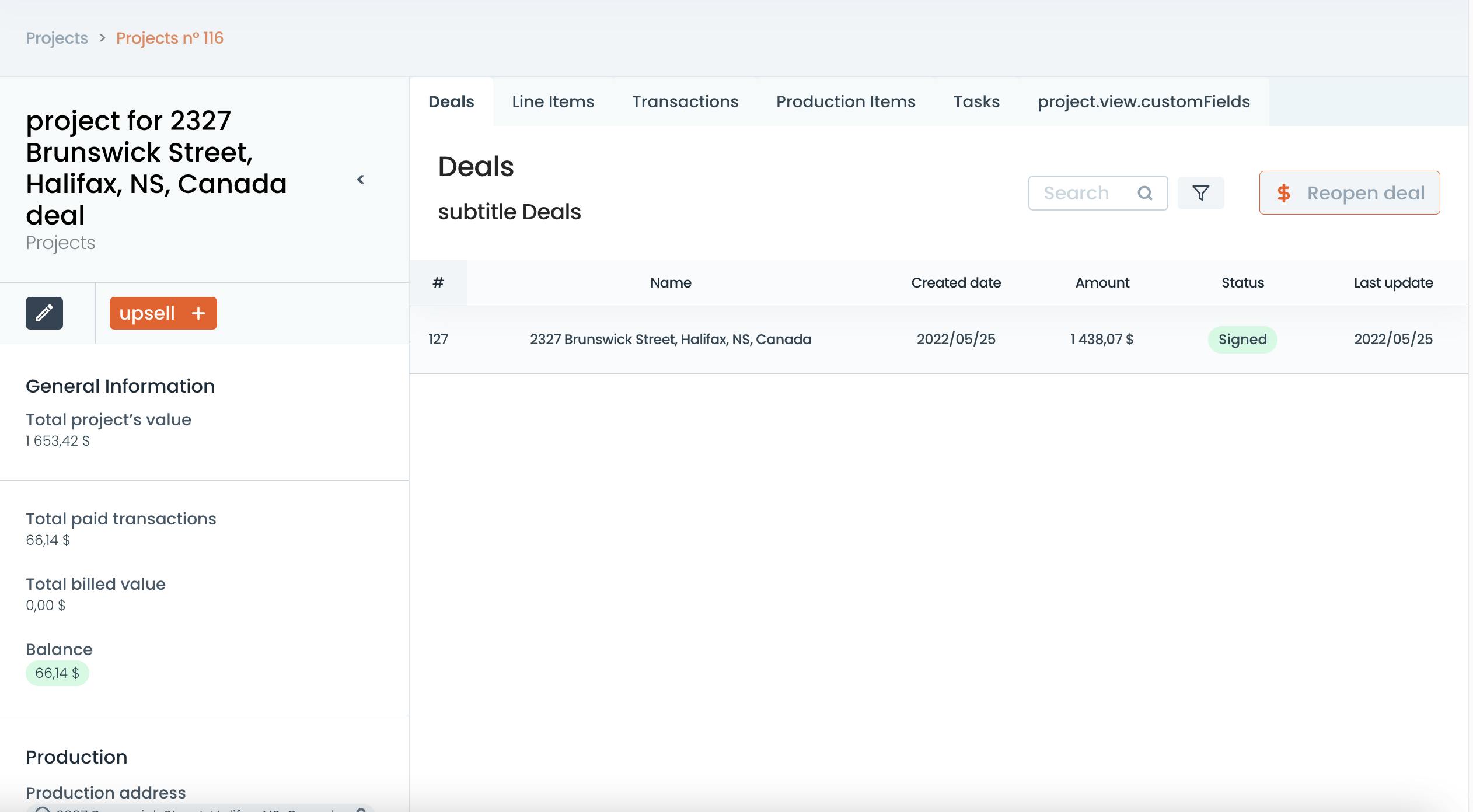Click the # column header
Screen dimensions: 1473x812
[438, 283]
